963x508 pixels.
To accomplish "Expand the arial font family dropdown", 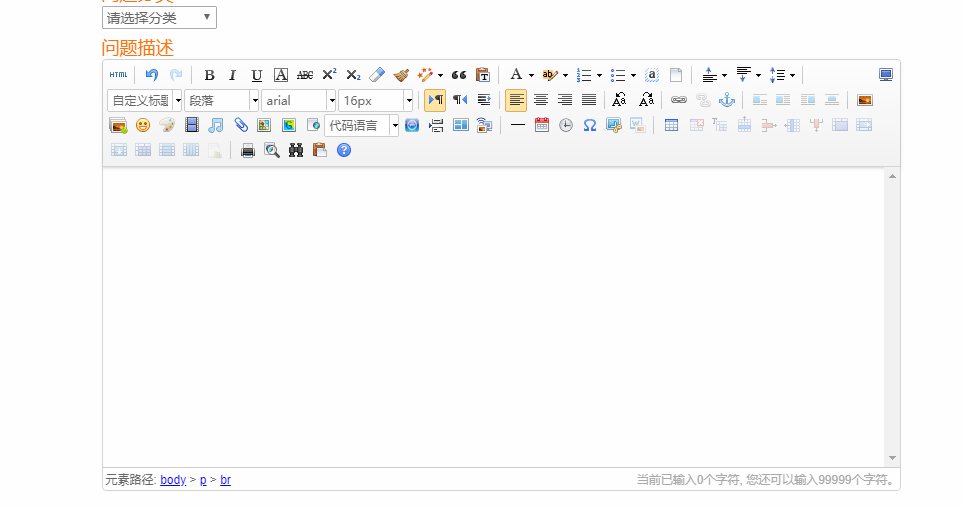I will [298, 101].
